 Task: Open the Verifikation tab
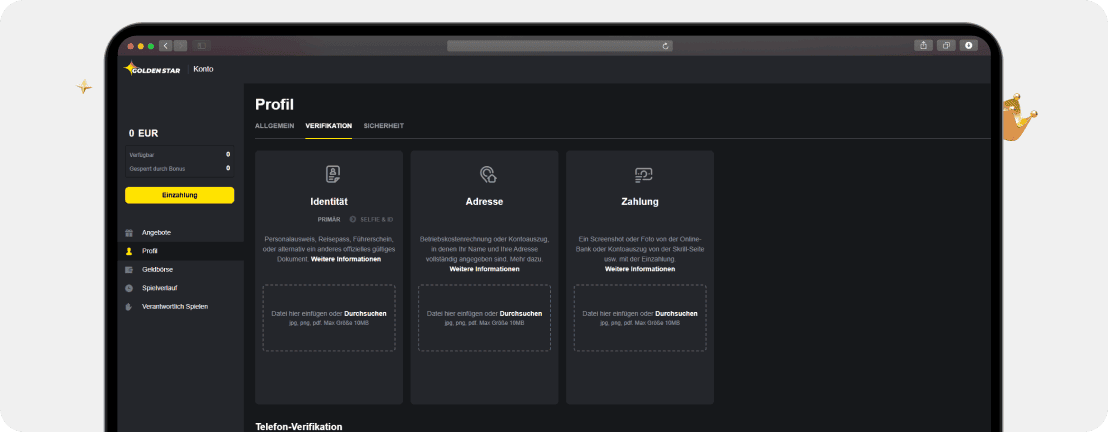[329, 126]
